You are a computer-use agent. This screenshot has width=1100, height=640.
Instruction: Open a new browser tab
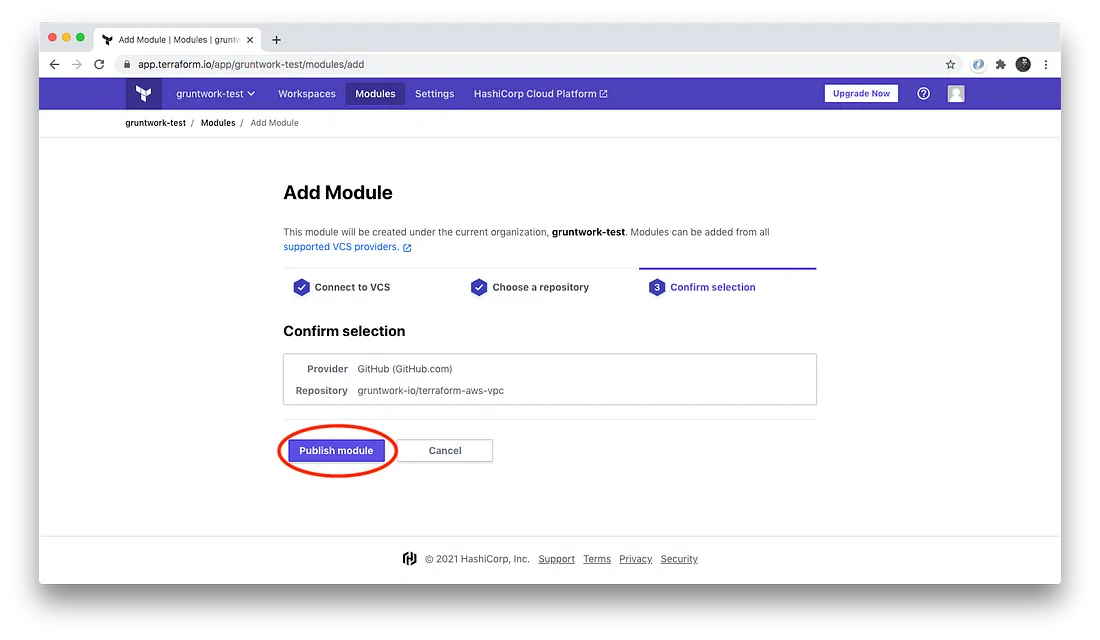(276, 40)
